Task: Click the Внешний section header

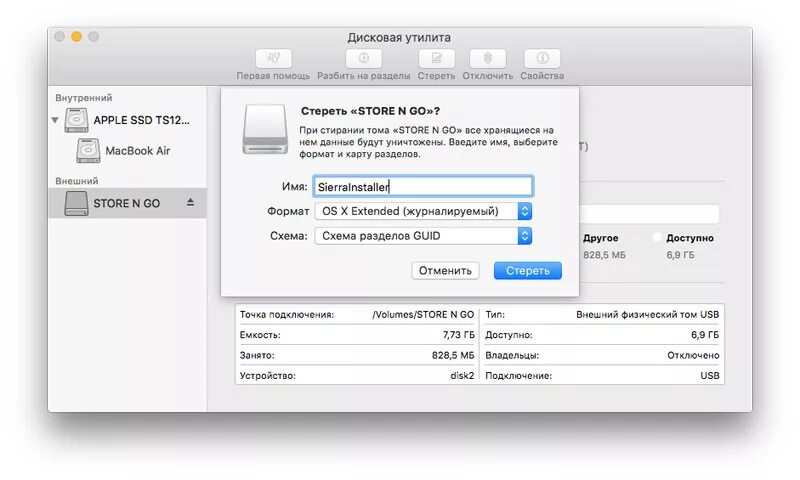Action: [x=77, y=181]
